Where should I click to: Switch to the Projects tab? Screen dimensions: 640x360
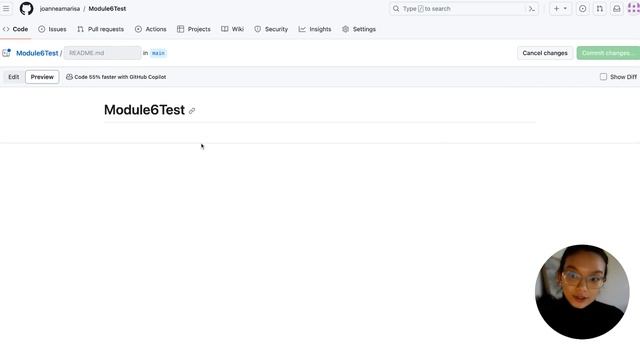(x=194, y=29)
